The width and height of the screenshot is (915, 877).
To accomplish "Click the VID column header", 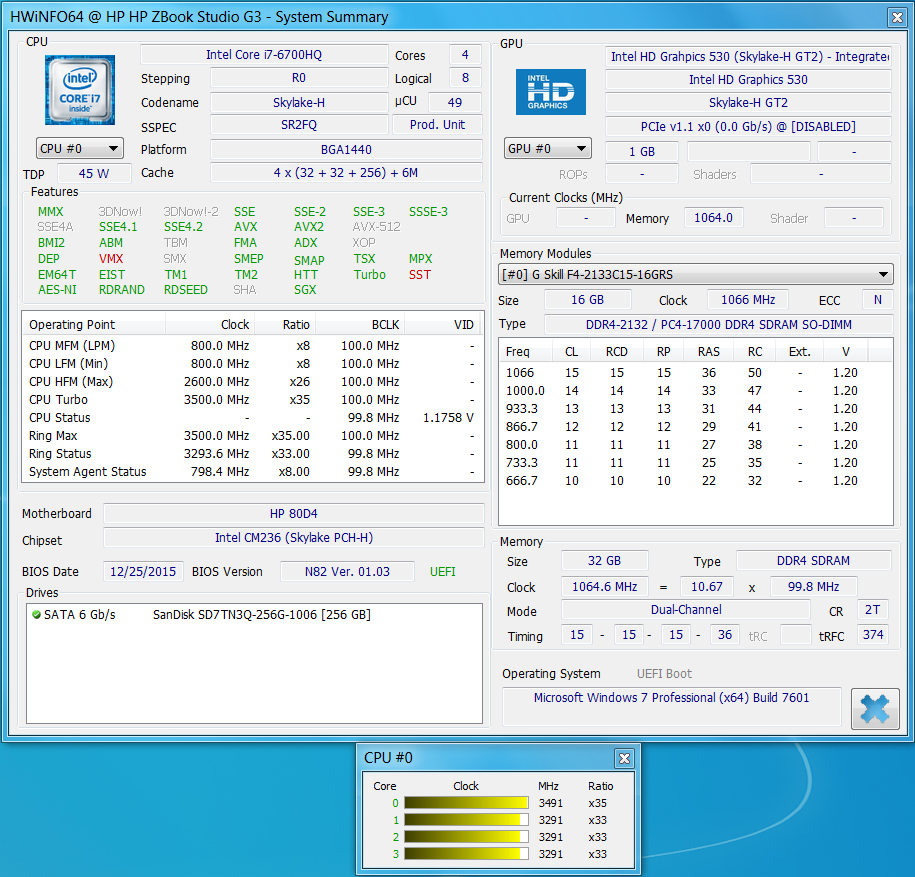I will click(442, 324).
